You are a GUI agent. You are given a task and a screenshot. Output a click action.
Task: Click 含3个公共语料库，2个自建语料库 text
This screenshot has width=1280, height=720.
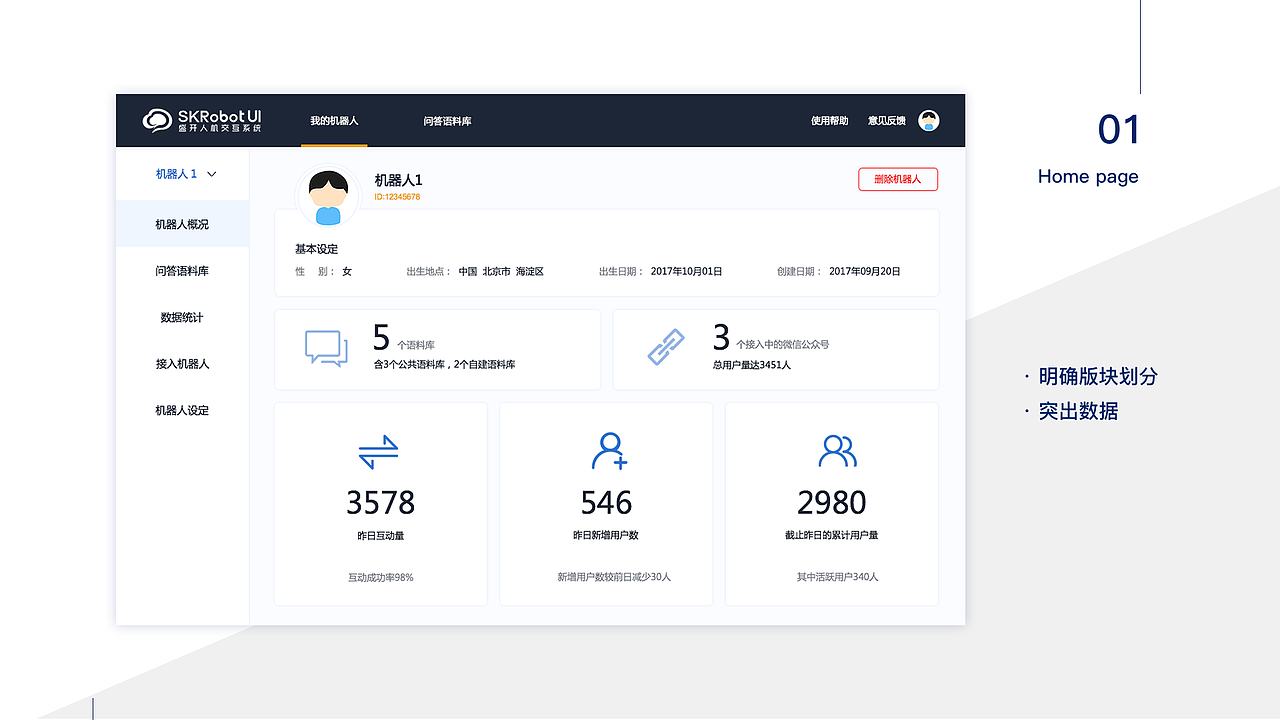[444, 365]
